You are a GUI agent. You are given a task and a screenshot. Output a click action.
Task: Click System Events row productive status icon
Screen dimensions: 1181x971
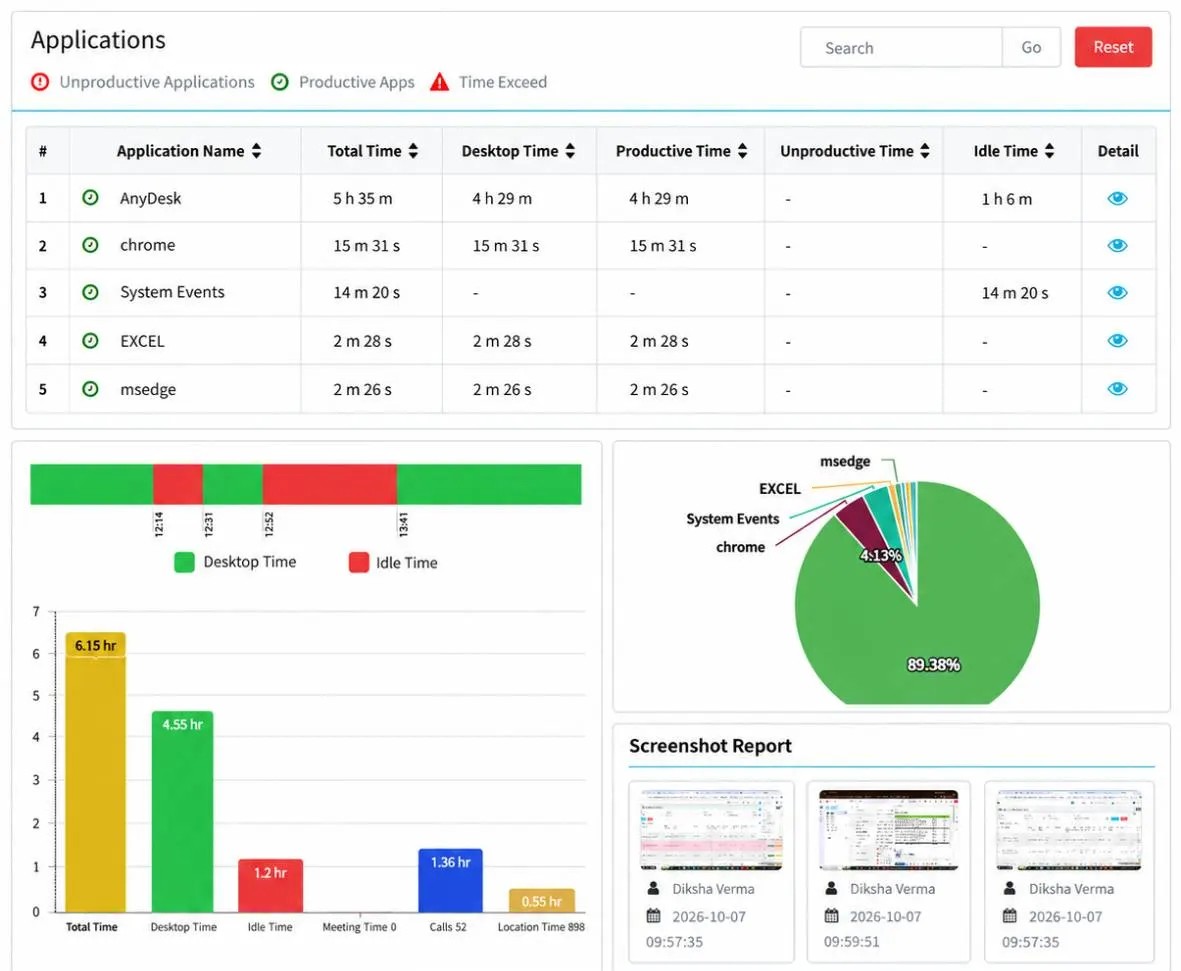pos(90,292)
